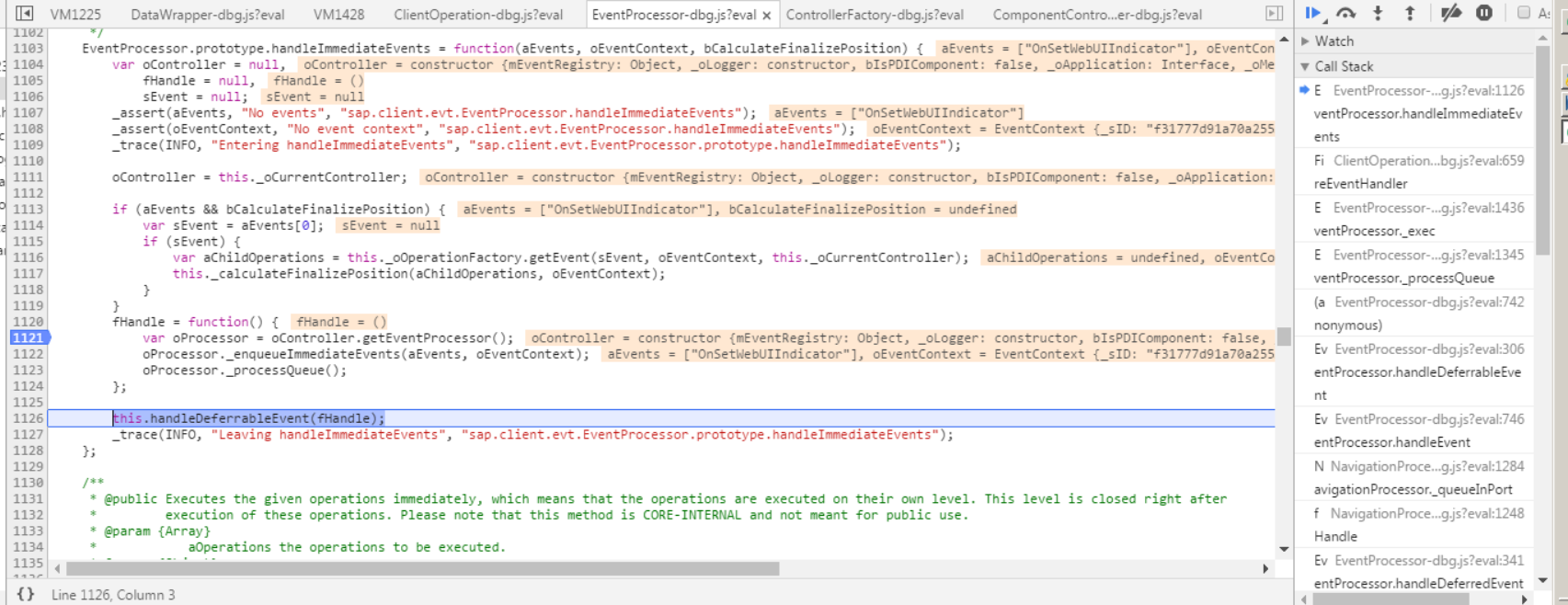Open DataWrapper-dbg.js?eval tab
Viewport: 1568px width, 605px height.
[208, 15]
